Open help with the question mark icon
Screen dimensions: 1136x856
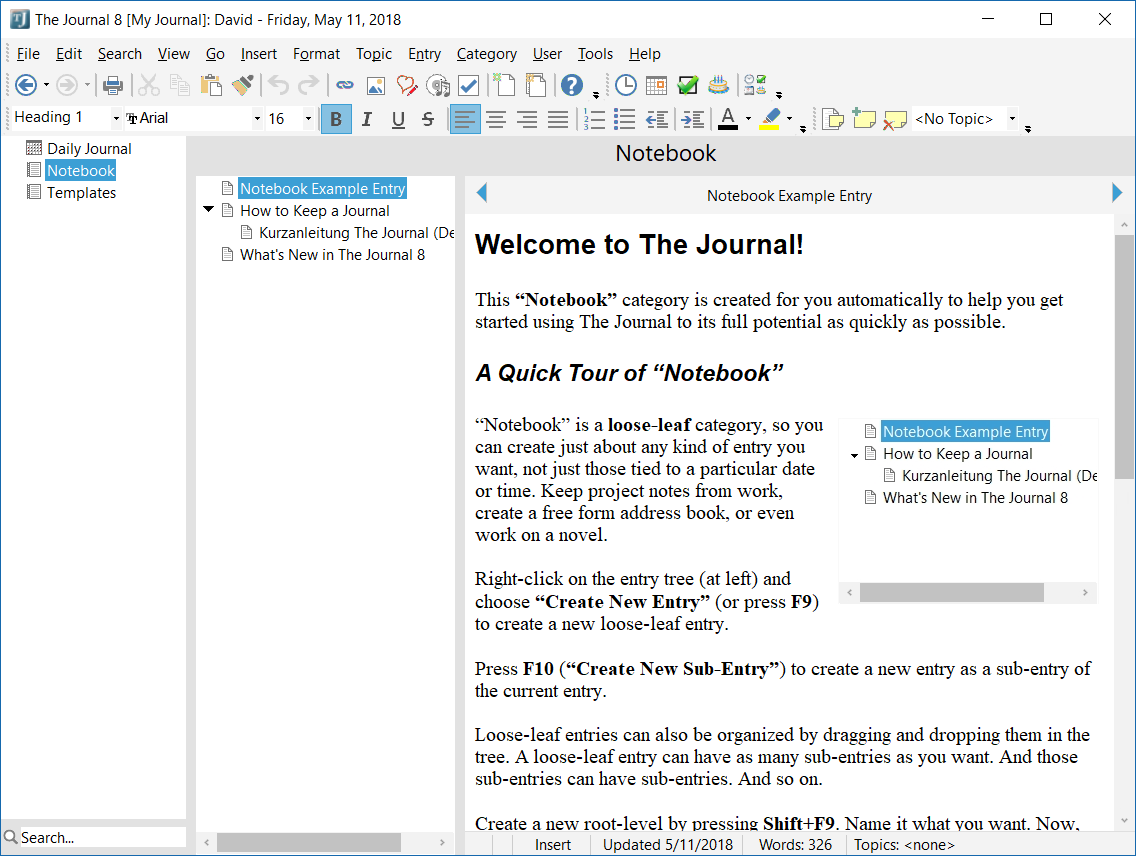pos(572,85)
